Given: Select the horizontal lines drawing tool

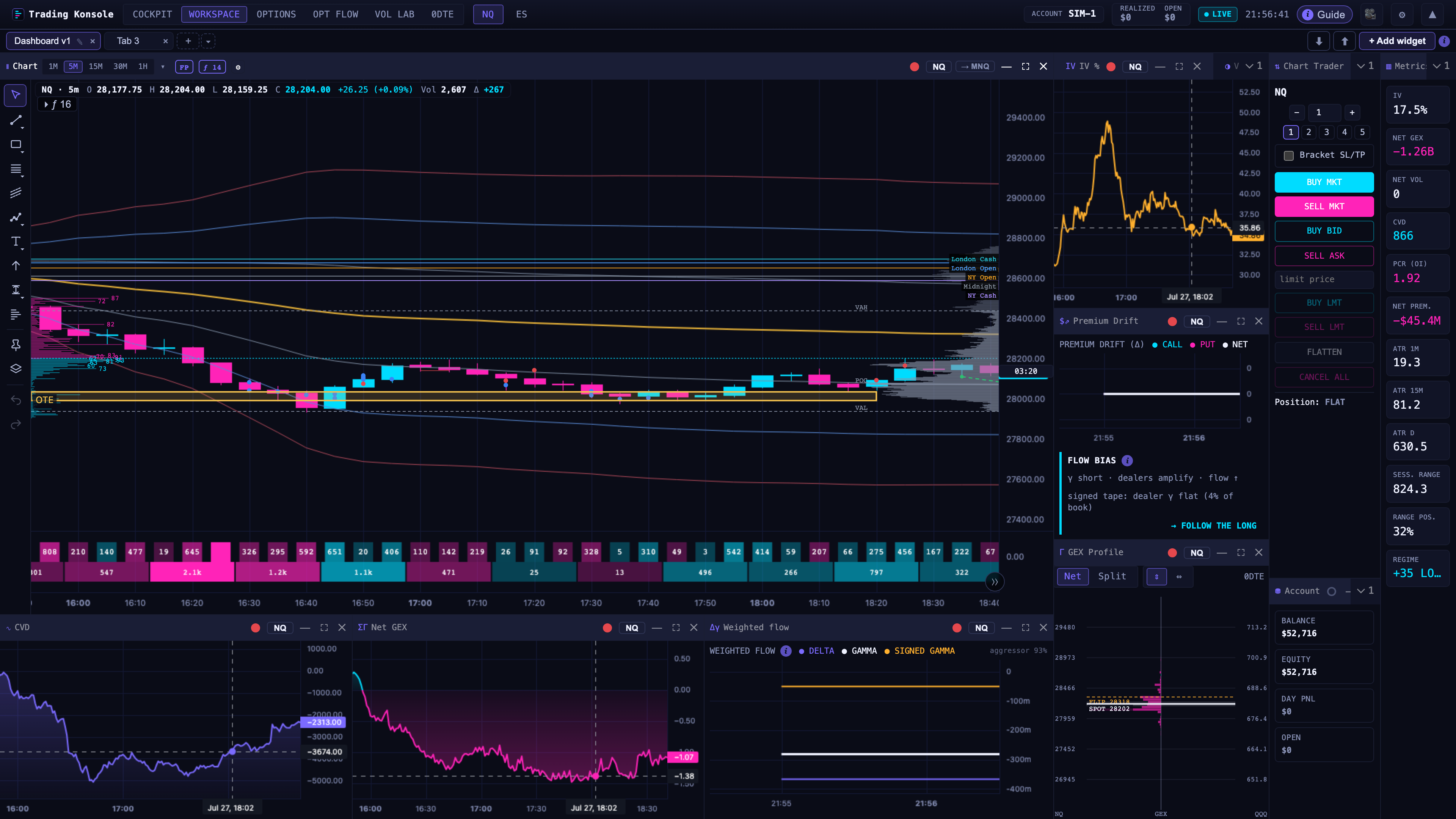Looking at the screenshot, I should [15, 169].
